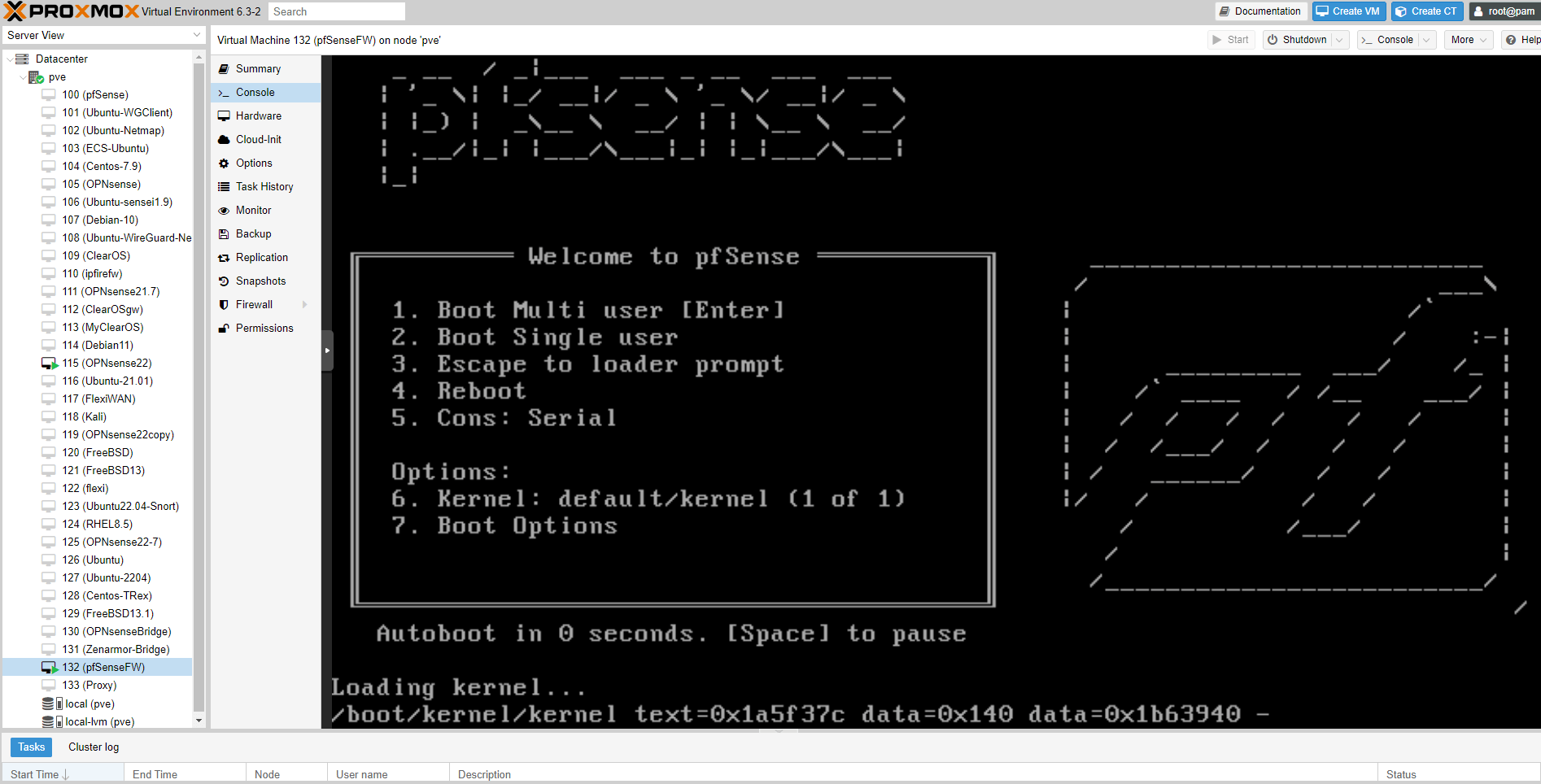Open the Snapshots history icon

click(x=224, y=281)
